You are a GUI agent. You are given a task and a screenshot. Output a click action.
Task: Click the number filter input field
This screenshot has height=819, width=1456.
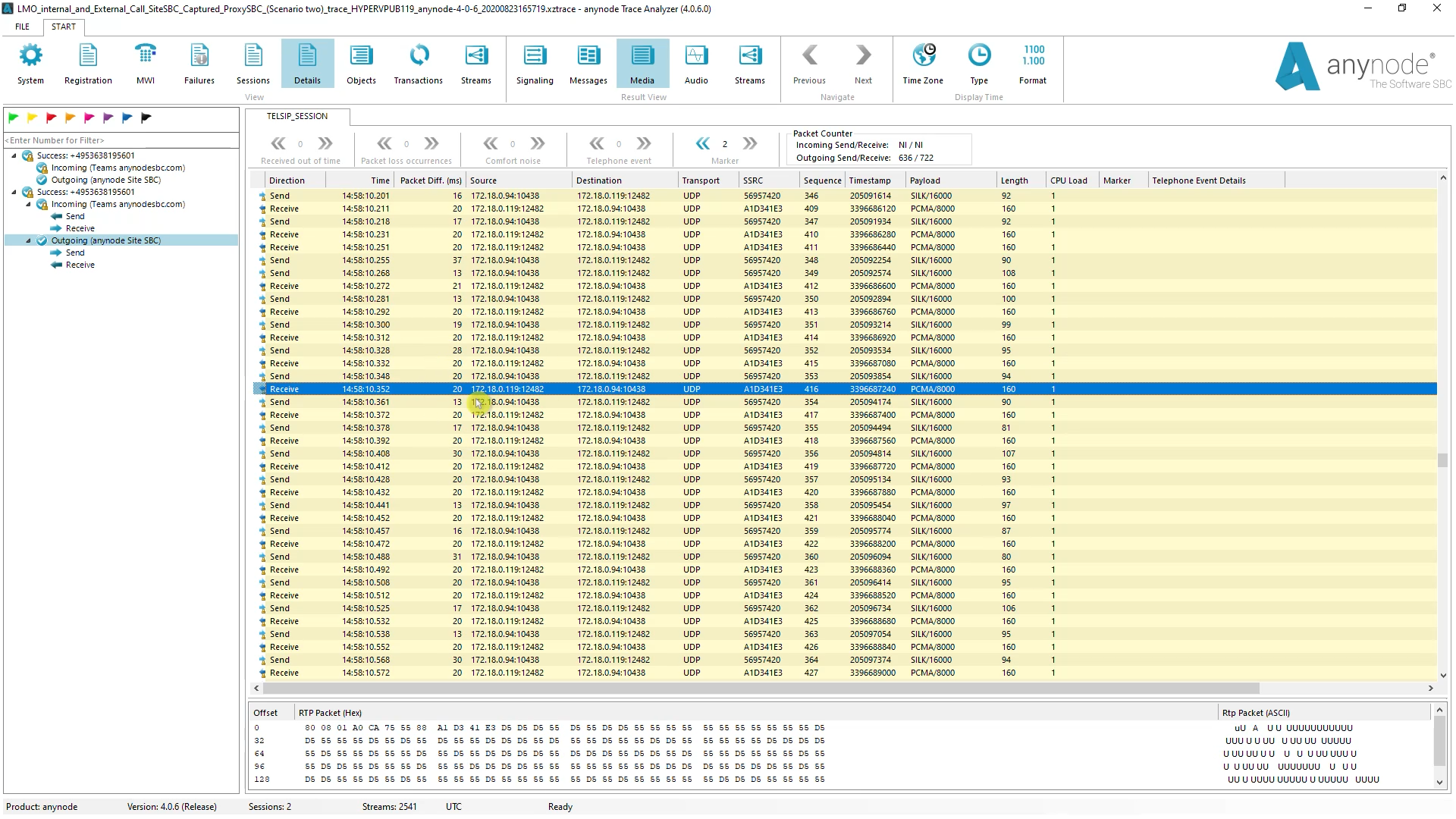coord(121,140)
